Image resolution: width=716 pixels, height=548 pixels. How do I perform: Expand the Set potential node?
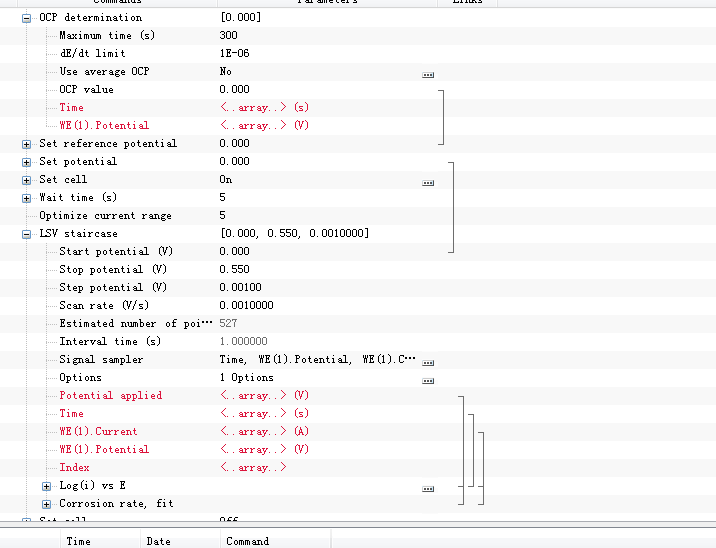26,162
